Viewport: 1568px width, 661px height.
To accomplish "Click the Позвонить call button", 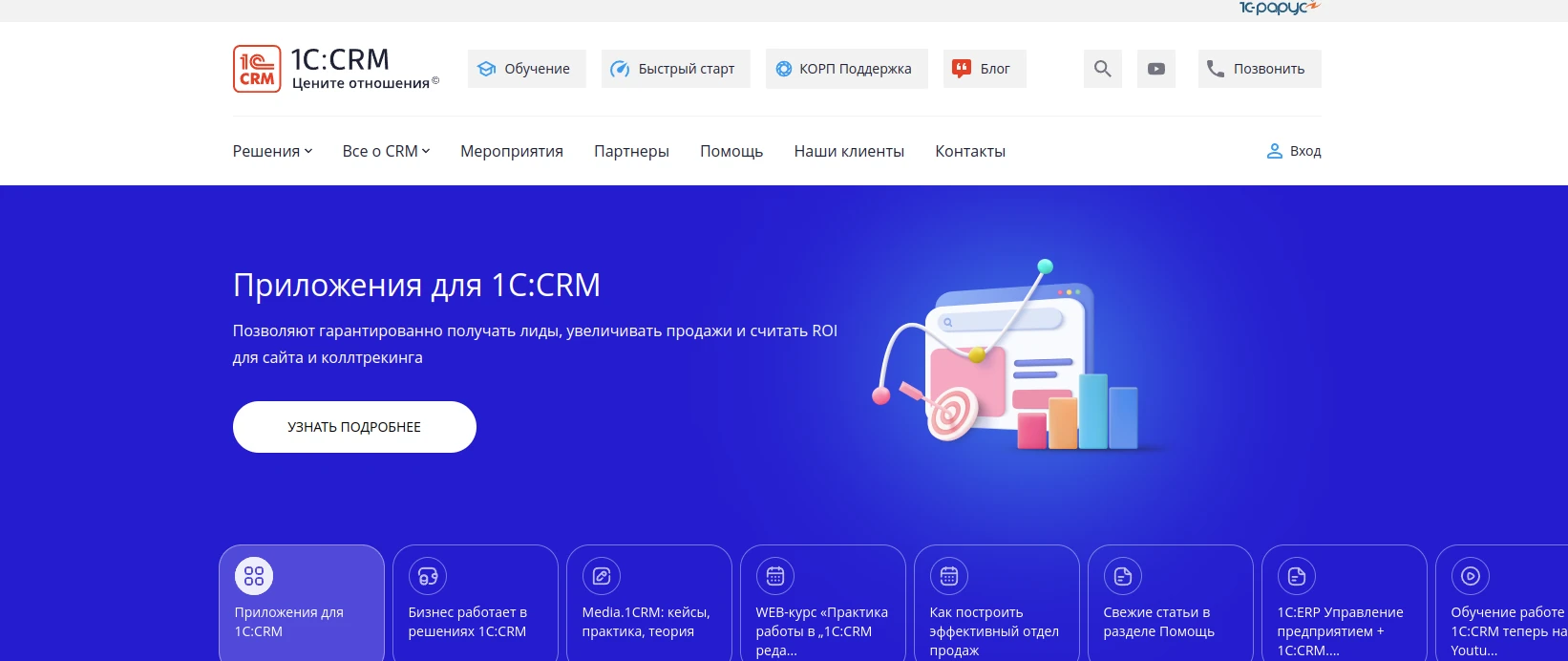I will point(1260,69).
